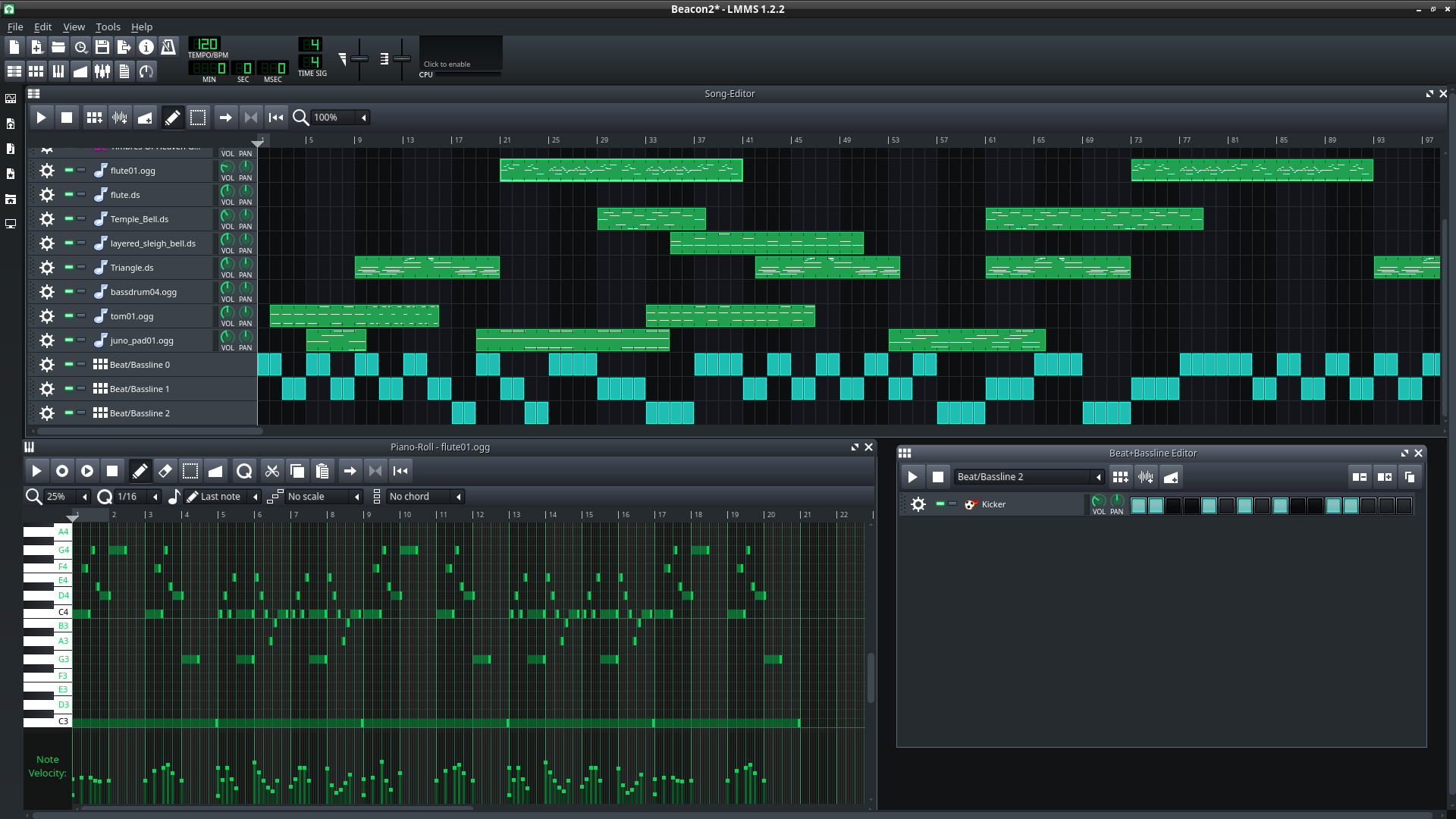Viewport: 1456px width, 819px height.
Task: Toggle first step of Kicker pattern
Action: point(1138,506)
